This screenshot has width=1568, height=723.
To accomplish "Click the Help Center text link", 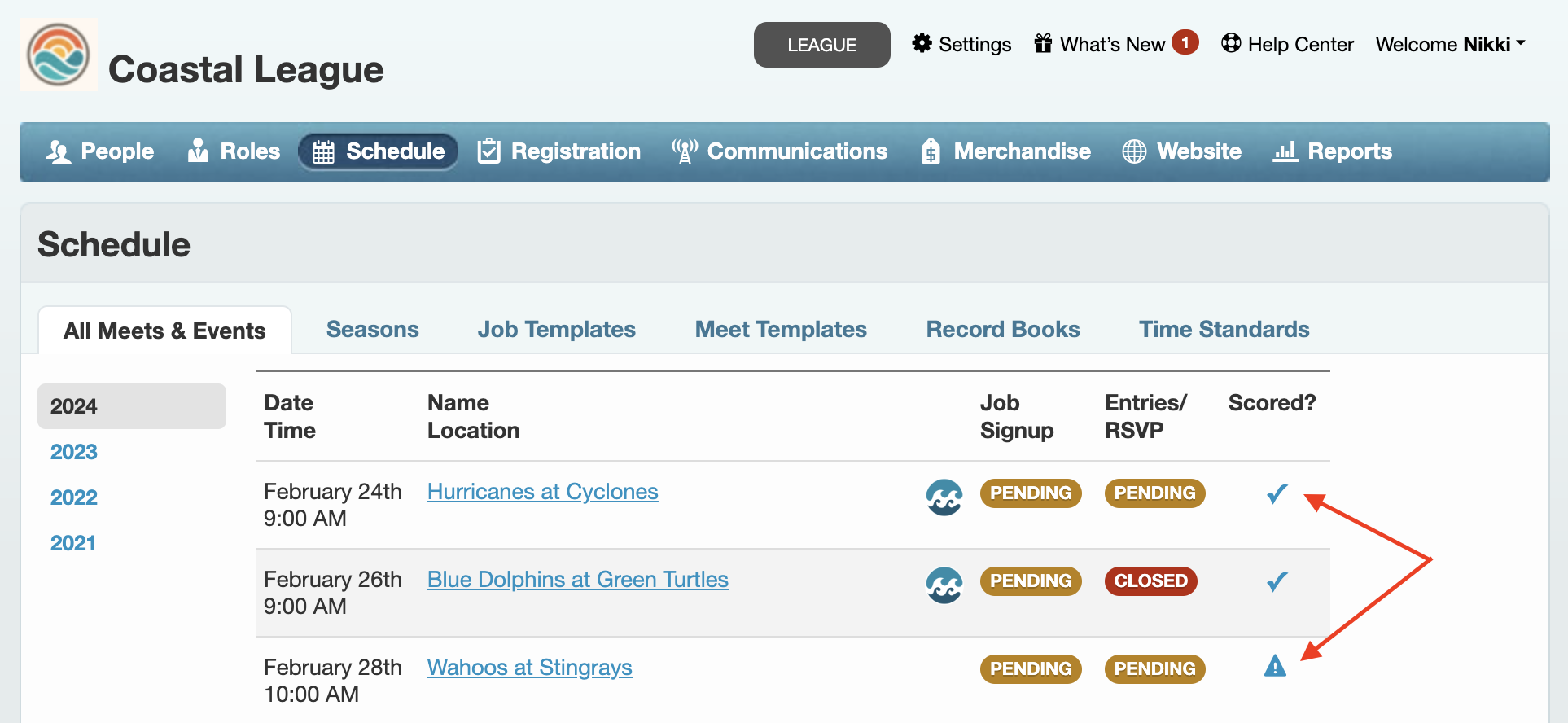I will click(x=1301, y=44).
